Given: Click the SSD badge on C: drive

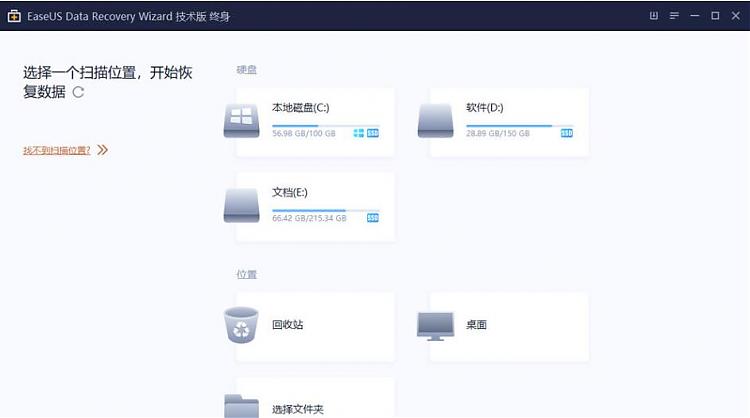Looking at the screenshot, I should 373,133.
